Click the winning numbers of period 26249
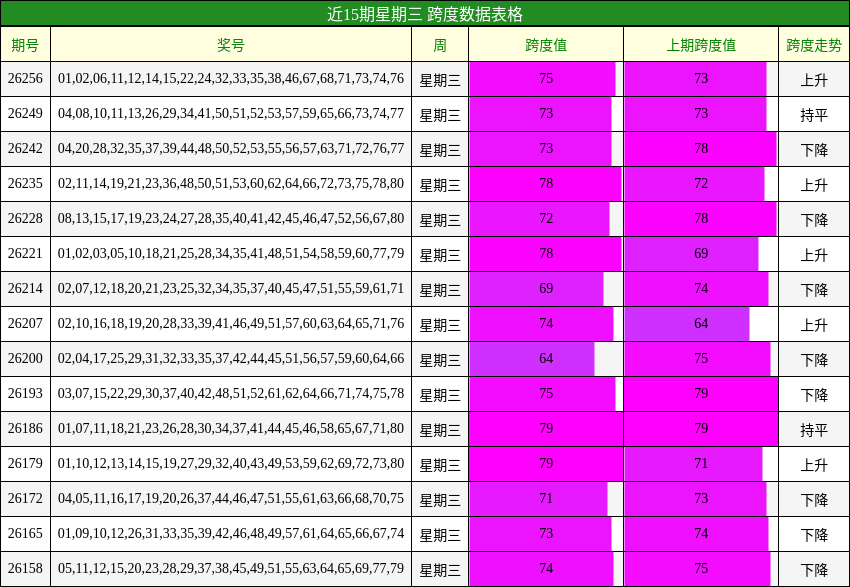 pyautogui.click(x=231, y=114)
